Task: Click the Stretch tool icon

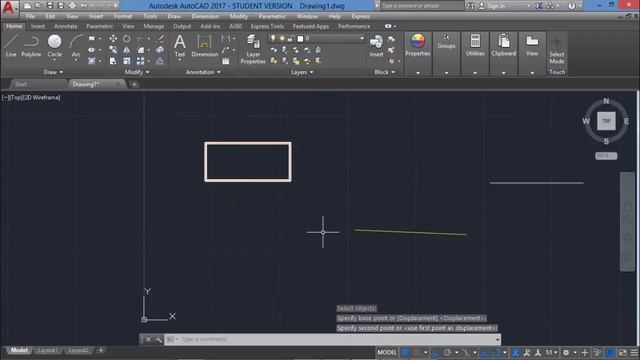Action: 113,61
